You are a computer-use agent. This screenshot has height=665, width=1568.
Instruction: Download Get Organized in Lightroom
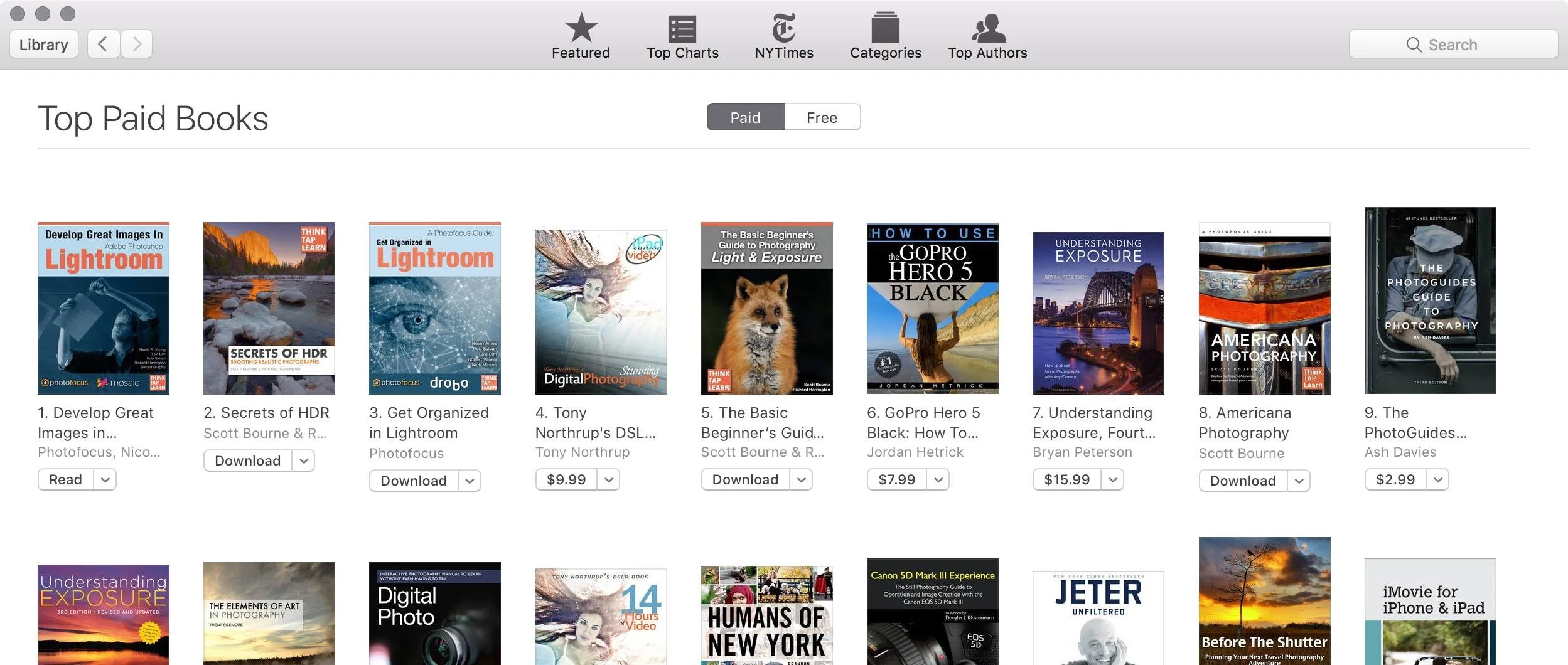pyautogui.click(x=413, y=481)
